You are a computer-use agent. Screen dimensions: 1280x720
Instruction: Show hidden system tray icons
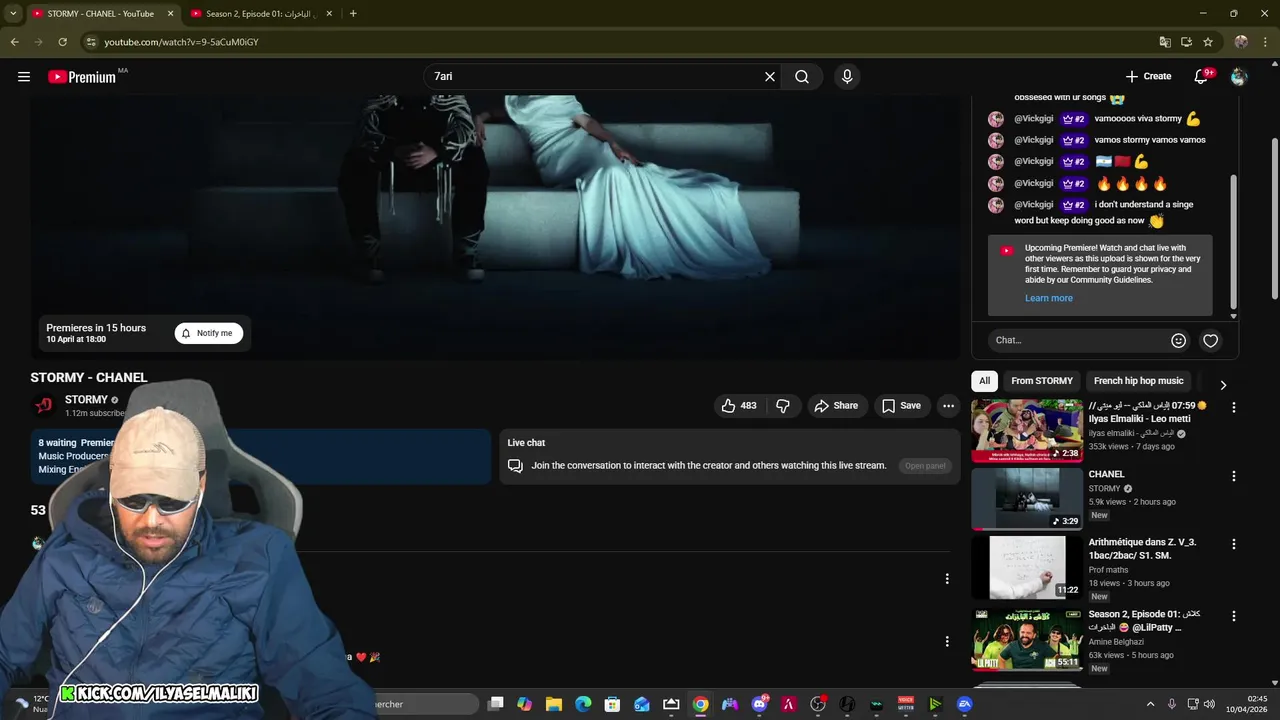coord(1150,704)
